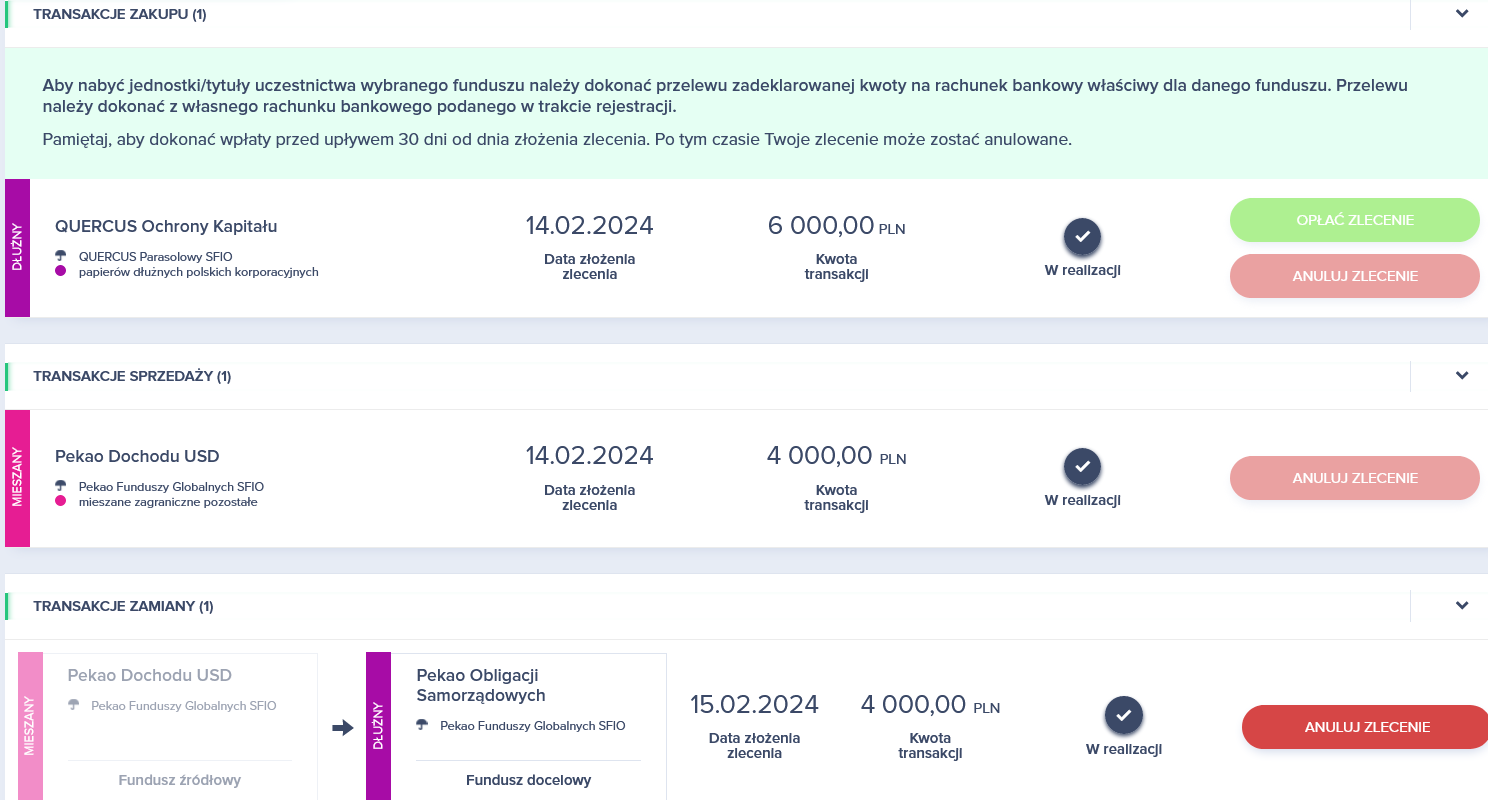Cancel the fund exchange order from 15.02.2024
This screenshot has height=800, width=1488.
pyautogui.click(x=1366, y=727)
